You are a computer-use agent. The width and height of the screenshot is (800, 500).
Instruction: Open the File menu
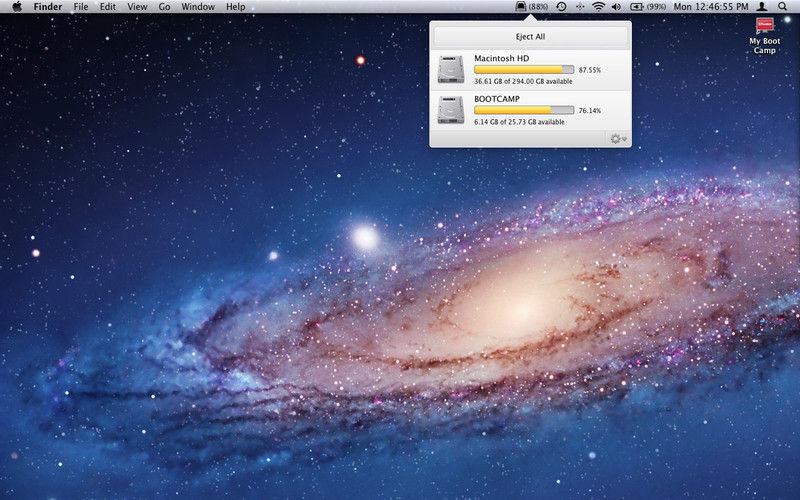[x=81, y=7]
